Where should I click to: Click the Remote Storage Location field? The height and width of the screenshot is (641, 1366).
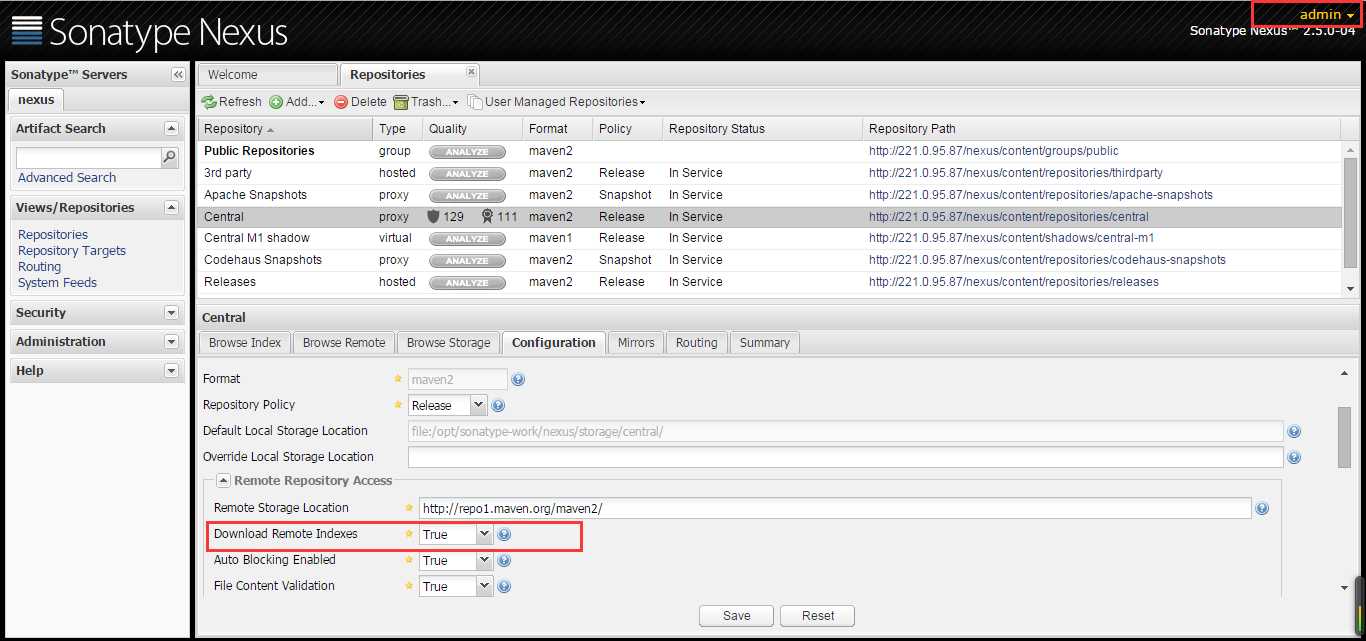pos(834,508)
